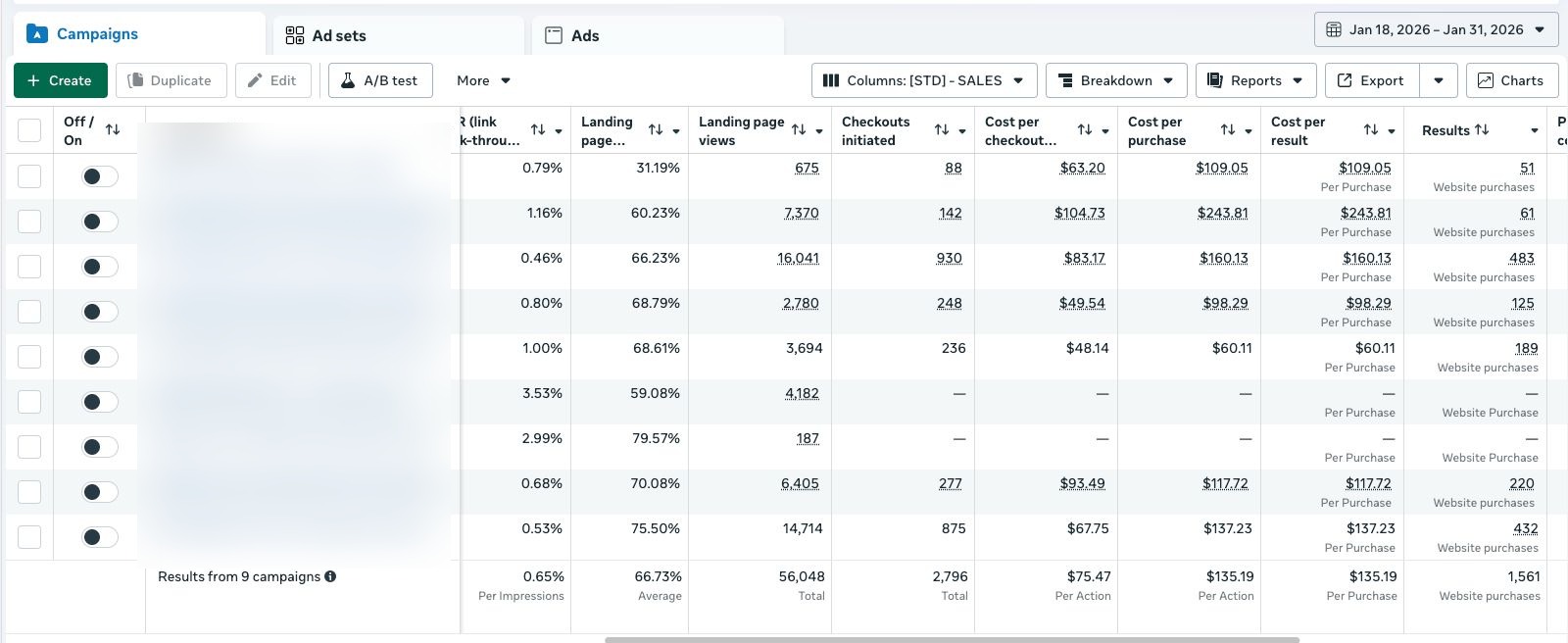Image resolution: width=1568 pixels, height=643 pixels.
Task: Open Cost per result column options arrow
Action: 1392,130
